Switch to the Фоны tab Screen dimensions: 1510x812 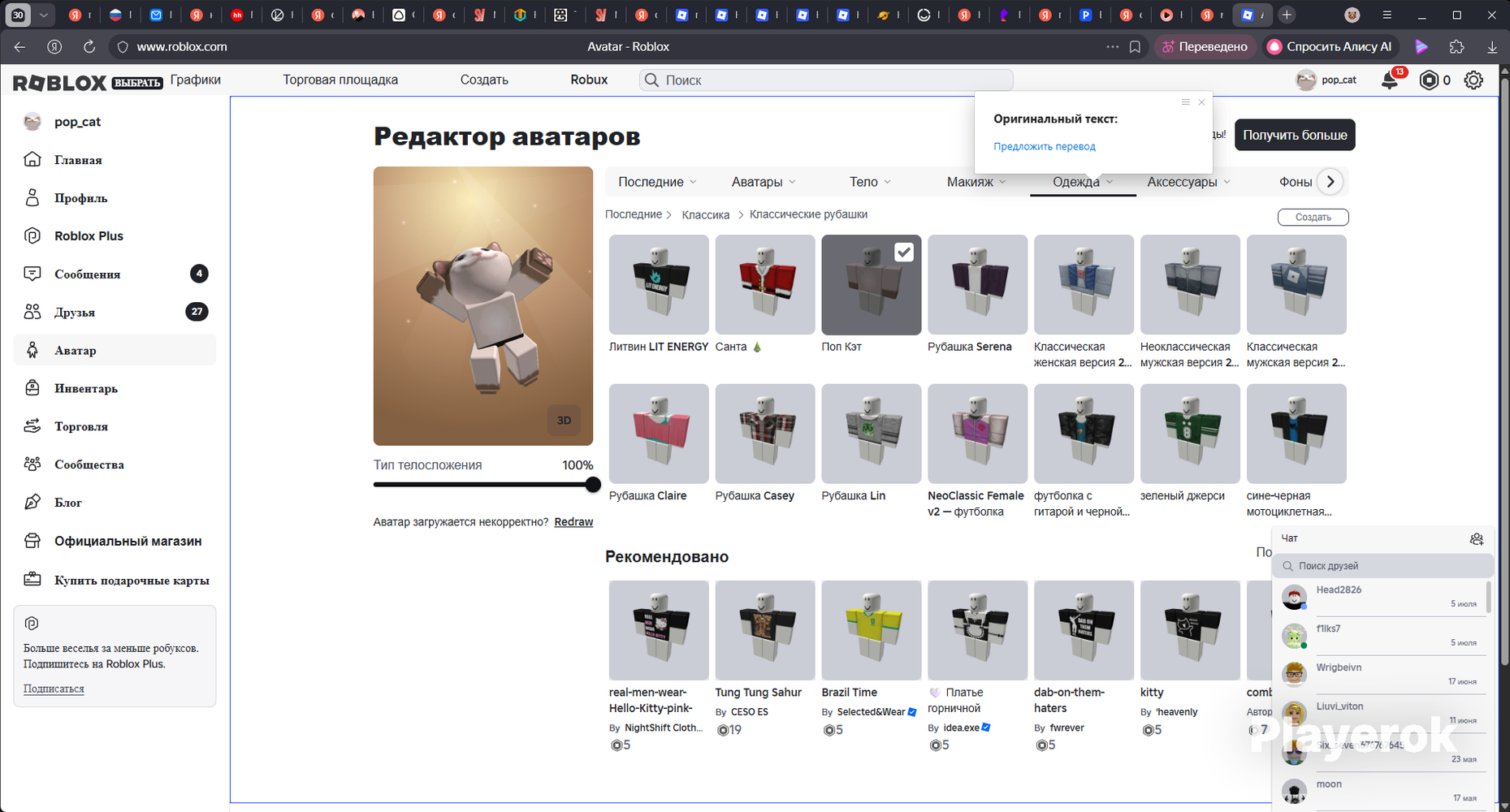point(1296,182)
